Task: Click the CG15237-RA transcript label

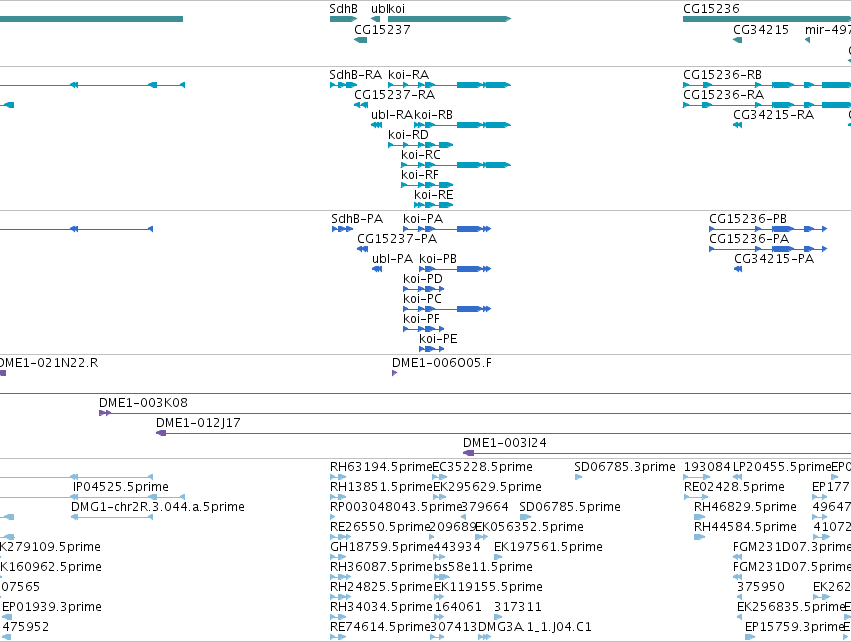Action: 395,94
